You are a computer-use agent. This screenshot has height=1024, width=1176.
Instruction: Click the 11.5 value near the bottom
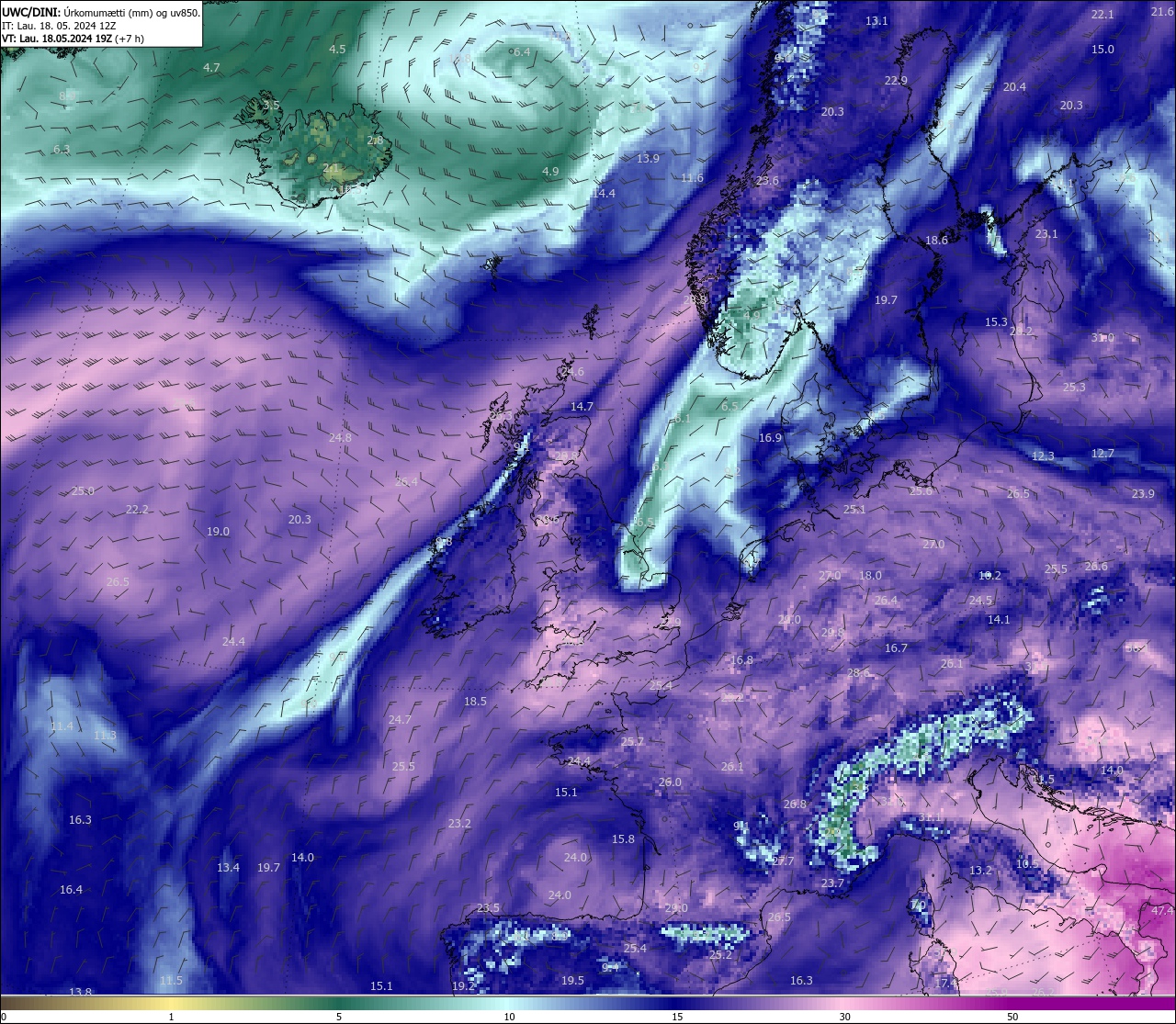[x=171, y=981]
